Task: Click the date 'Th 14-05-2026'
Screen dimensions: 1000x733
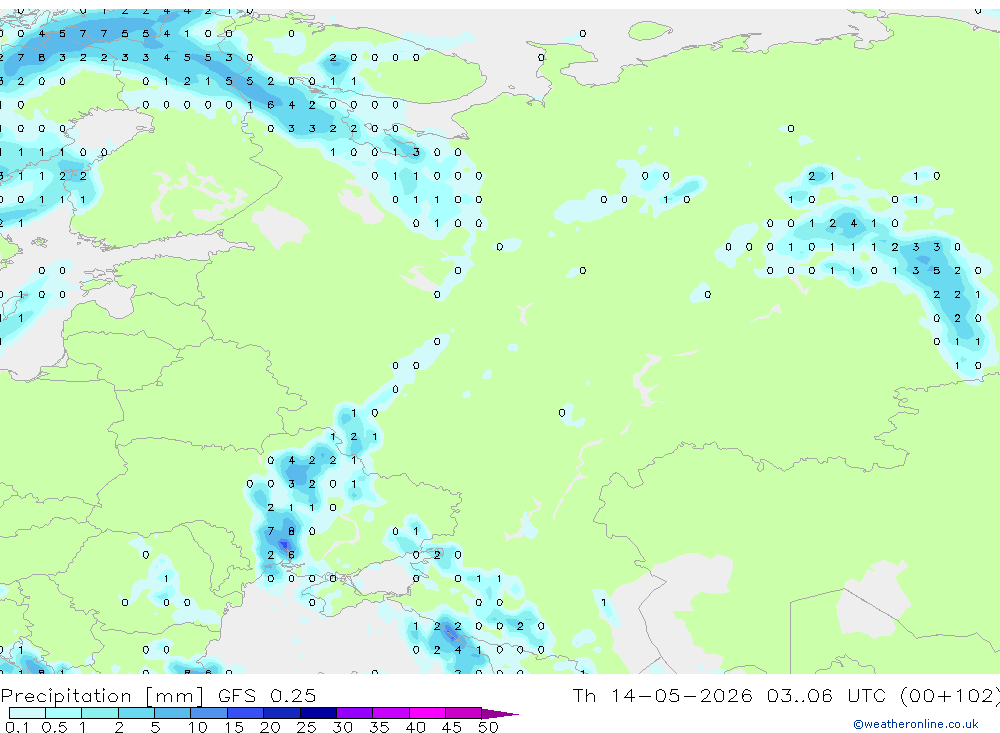Action: click(662, 695)
